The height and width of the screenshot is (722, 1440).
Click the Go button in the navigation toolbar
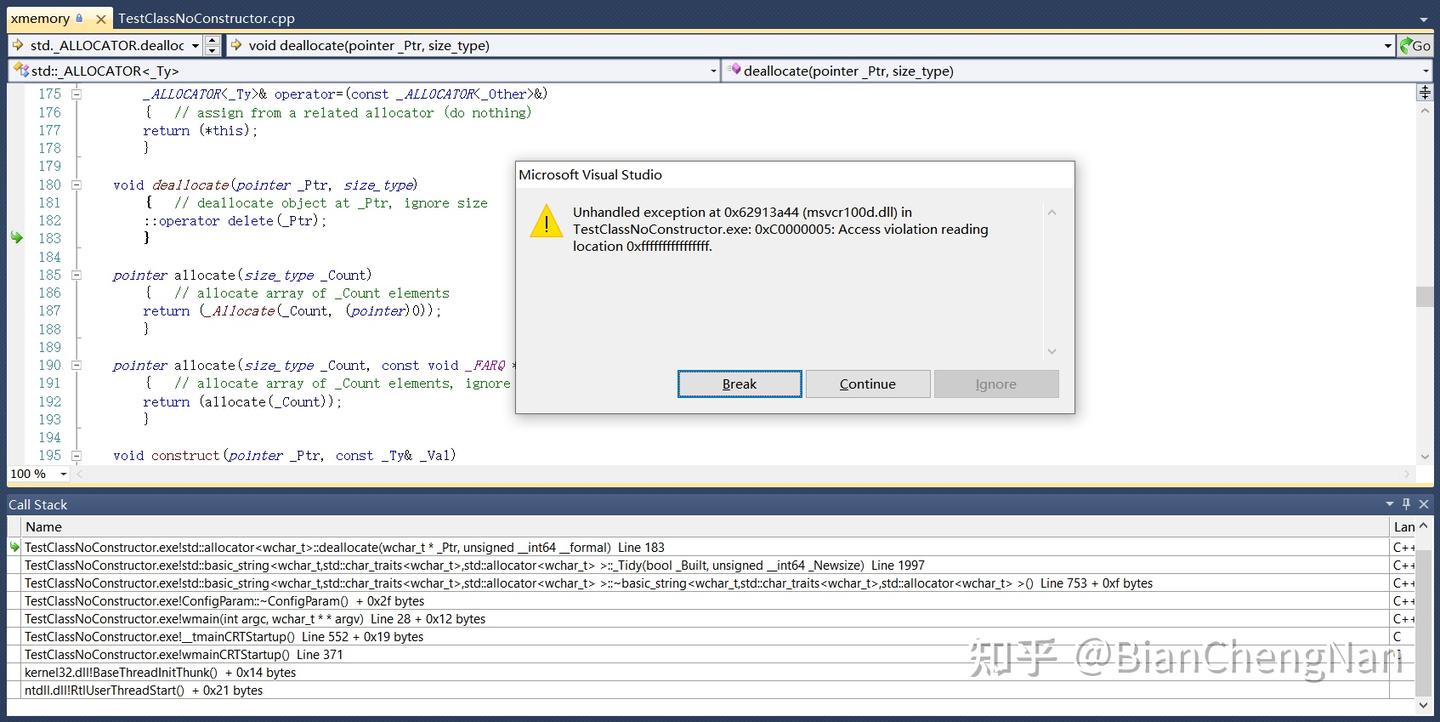[x=1415, y=45]
